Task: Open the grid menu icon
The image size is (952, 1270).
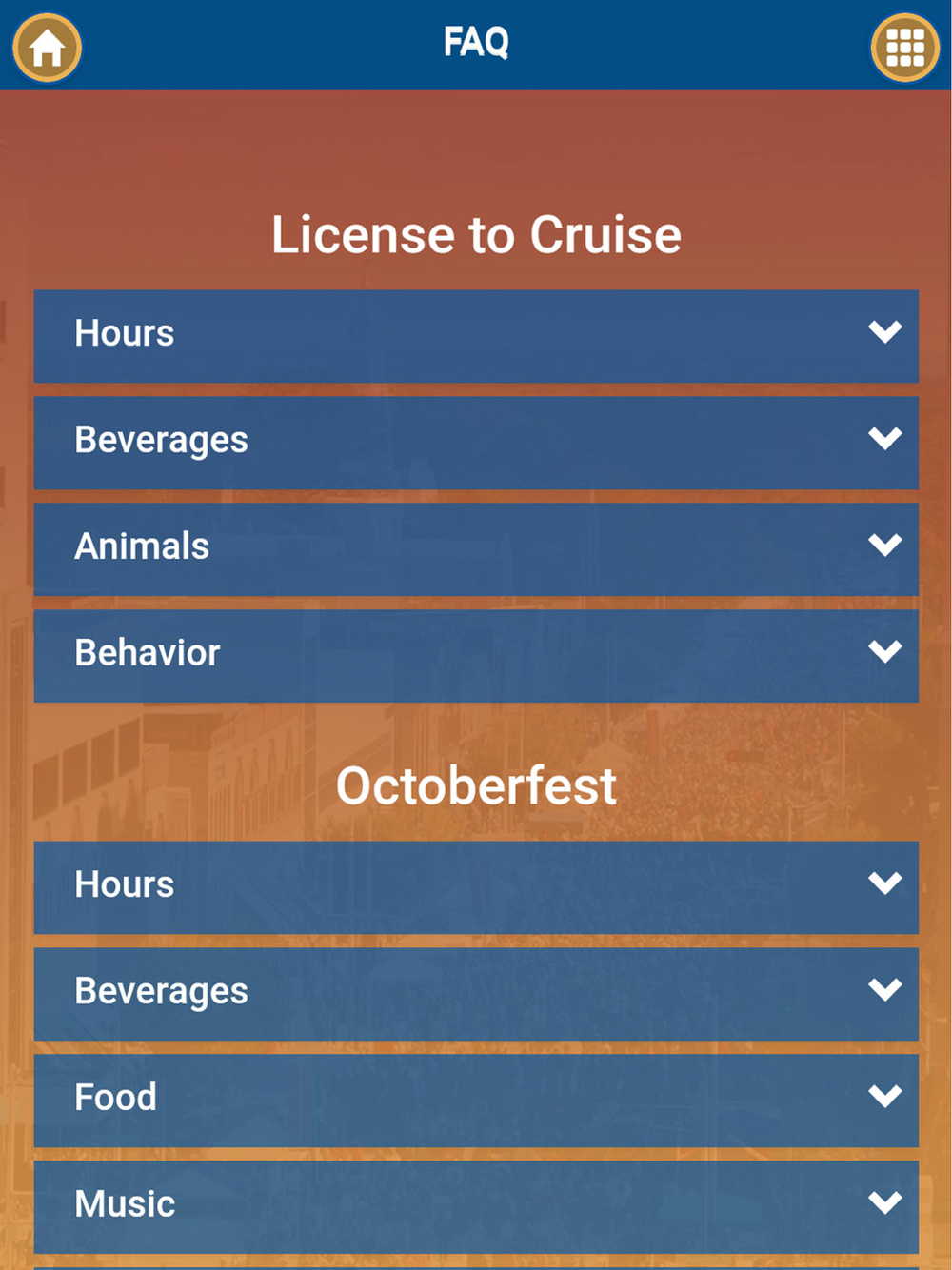Action: coord(904,48)
